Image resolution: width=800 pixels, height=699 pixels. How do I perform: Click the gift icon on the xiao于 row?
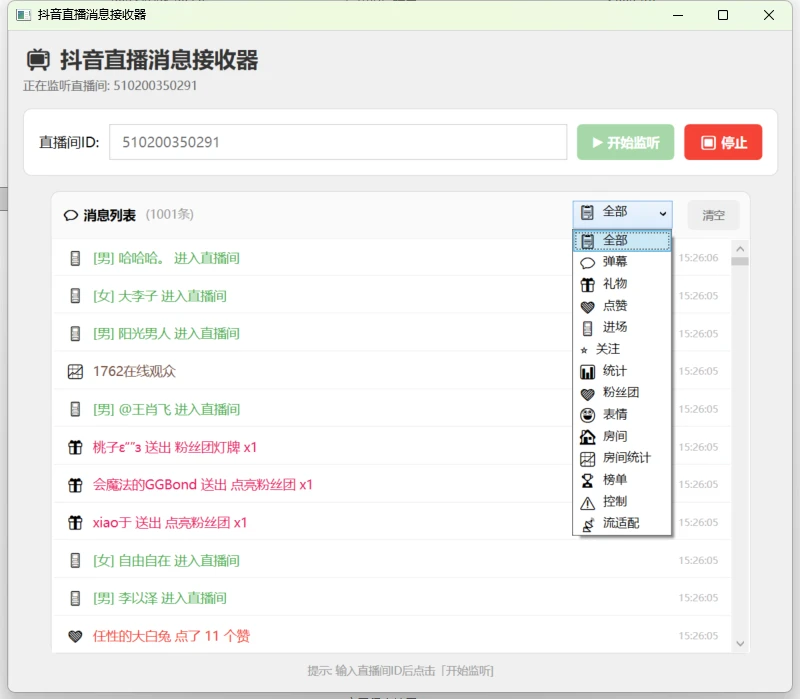(75, 522)
